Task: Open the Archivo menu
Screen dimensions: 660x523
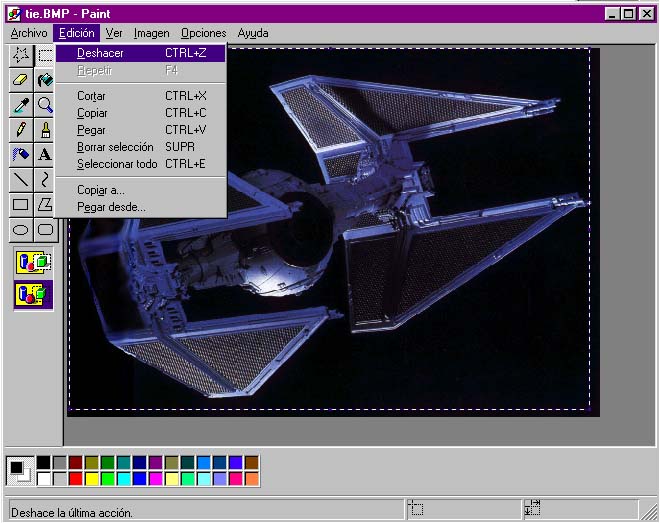Action: click(x=29, y=33)
